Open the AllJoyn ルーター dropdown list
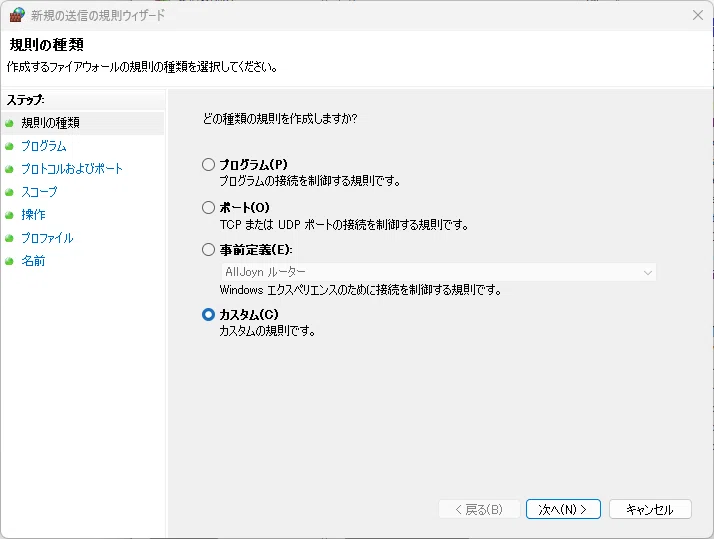The width and height of the screenshot is (714, 539). (439, 272)
